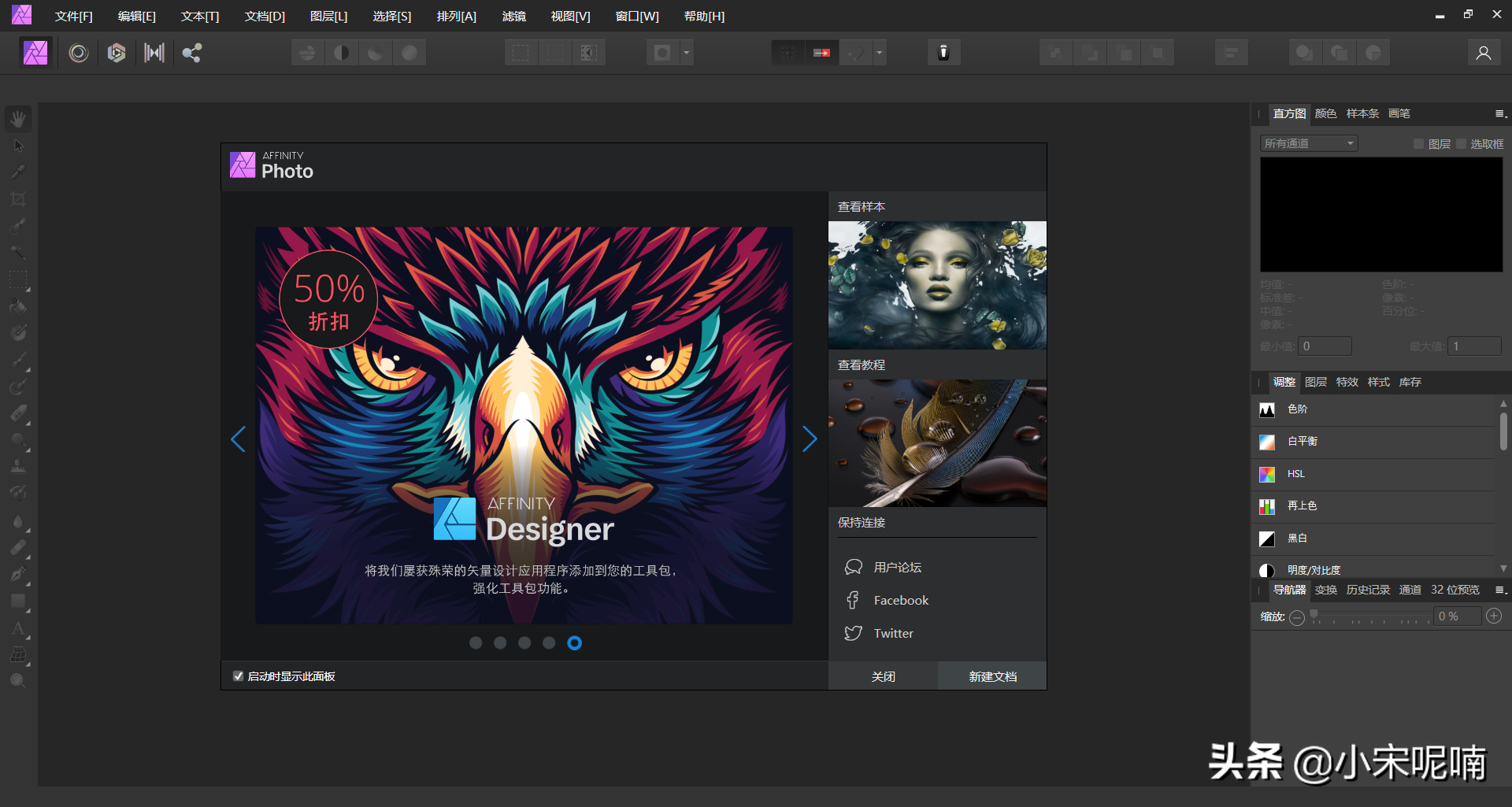Switch to the 特效 tab
The image size is (1512, 807).
pos(1347,382)
